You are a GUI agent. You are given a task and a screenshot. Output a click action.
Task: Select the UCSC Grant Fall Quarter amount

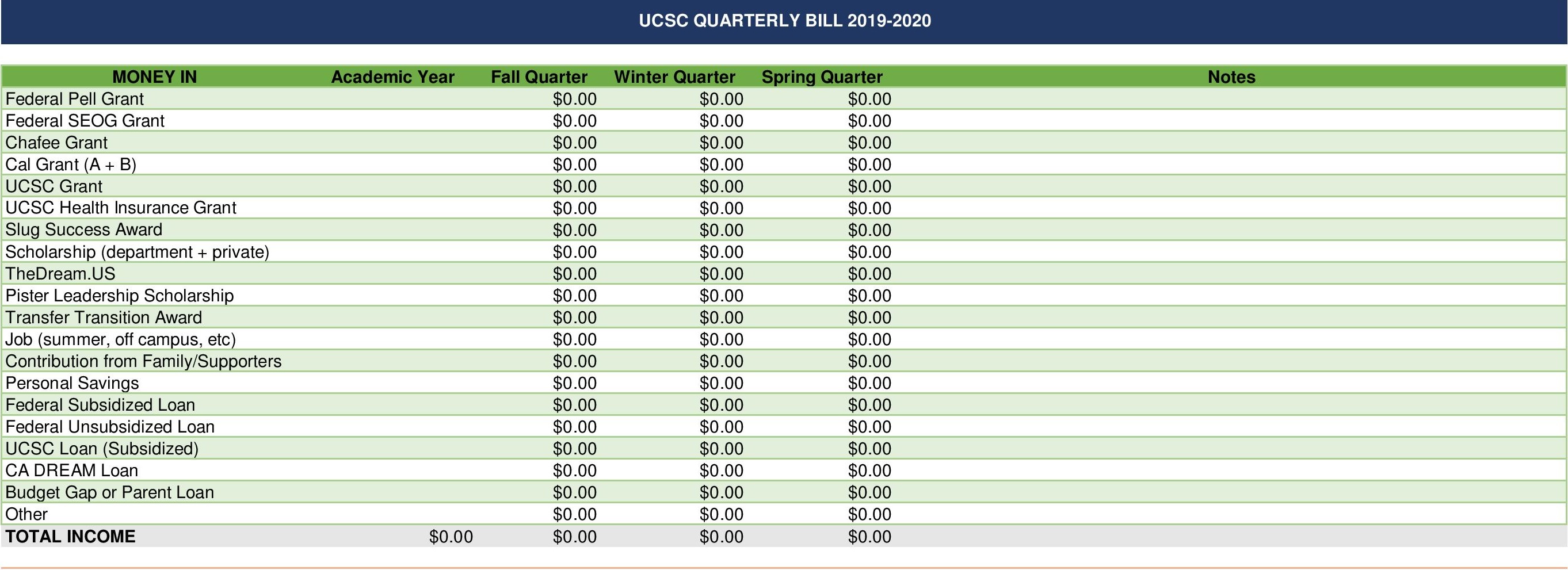574,187
